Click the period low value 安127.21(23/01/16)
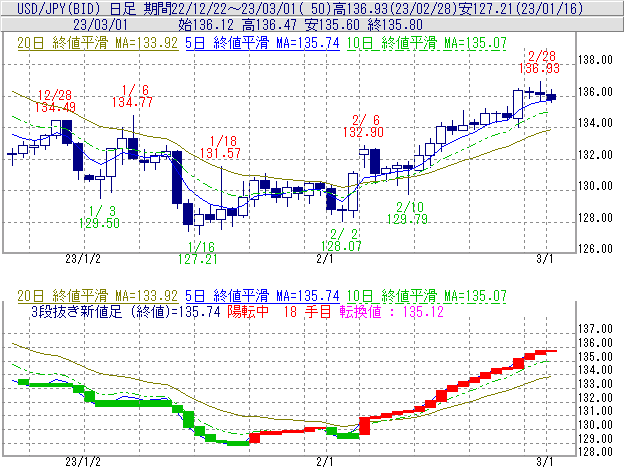Viewport: 624px width, 475px height. [521, 8]
